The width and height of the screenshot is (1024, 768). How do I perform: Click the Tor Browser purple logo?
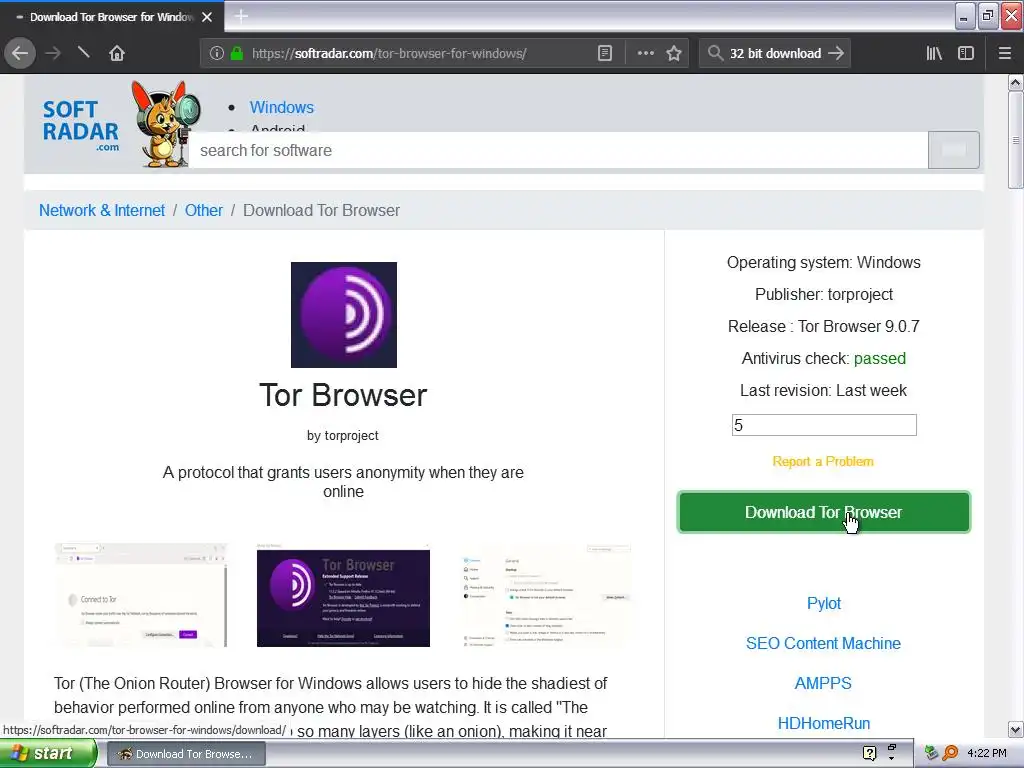344,315
